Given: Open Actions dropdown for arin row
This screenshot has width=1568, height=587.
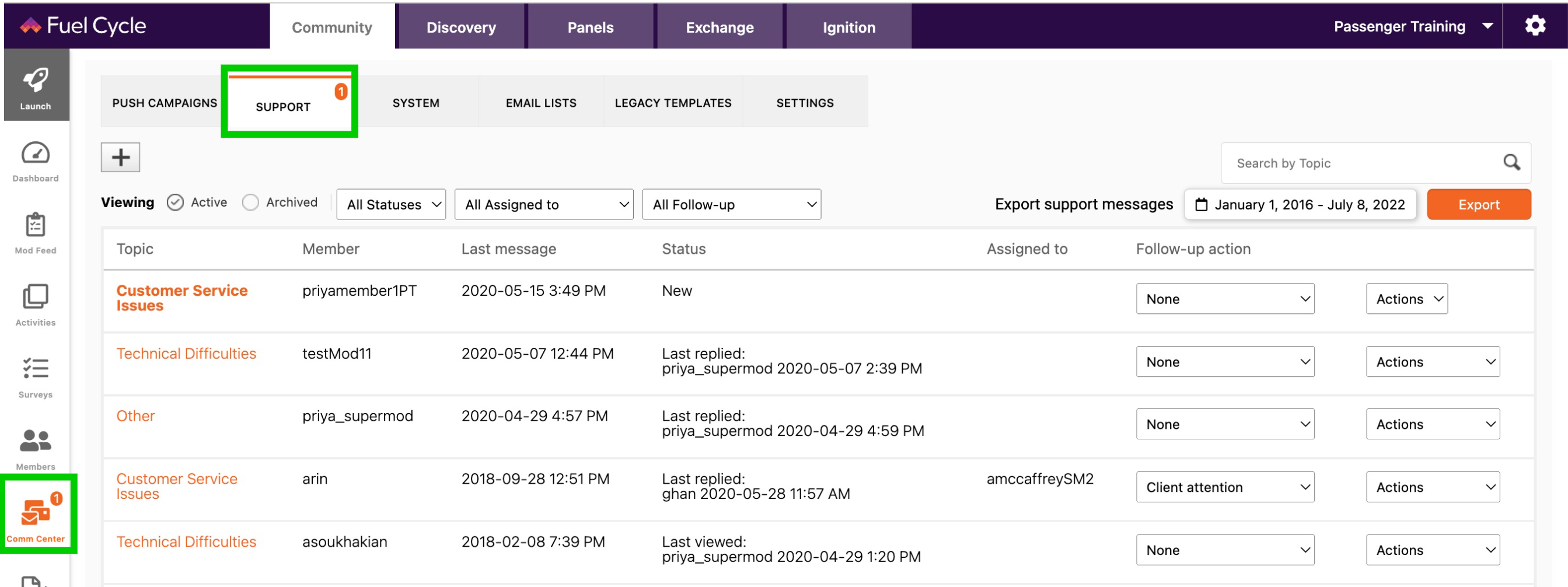Looking at the screenshot, I should click(1433, 487).
